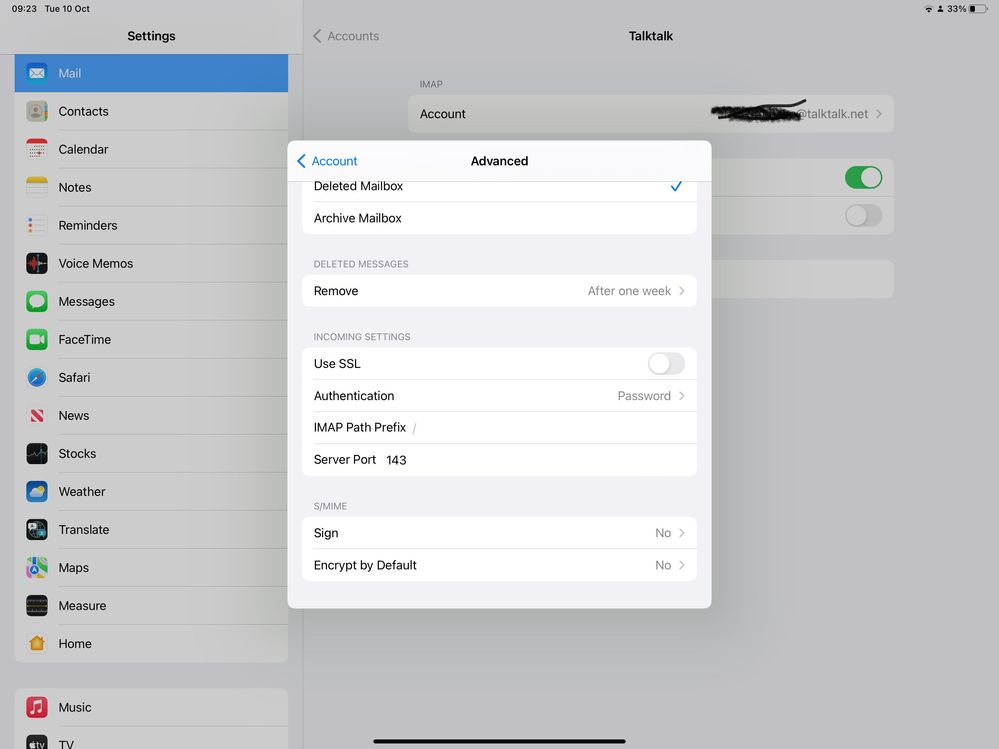Go back to Accounts list
Image resolution: width=999 pixels, height=749 pixels.
(346, 36)
